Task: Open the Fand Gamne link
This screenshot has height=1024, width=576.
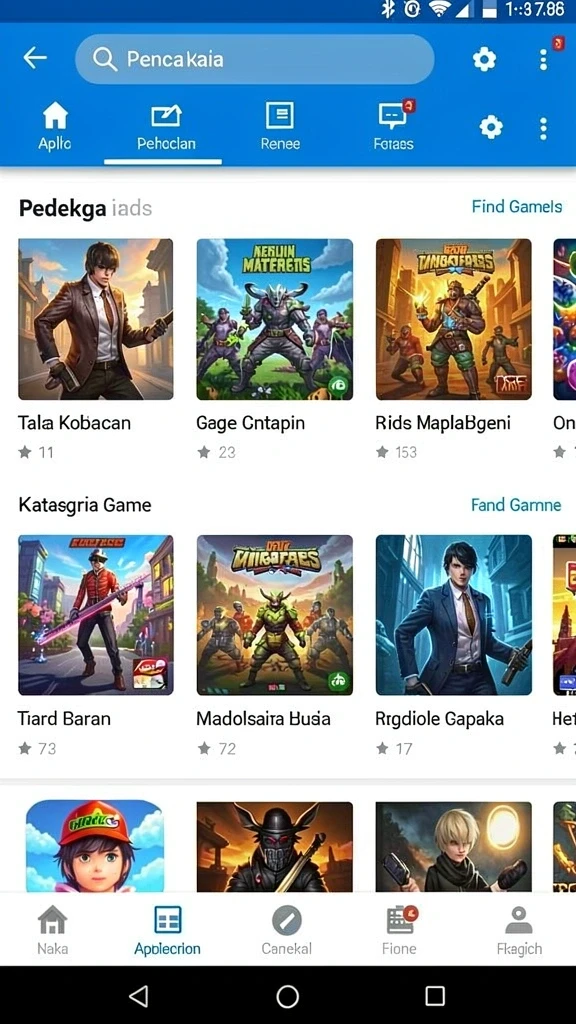Action: coord(516,505)
